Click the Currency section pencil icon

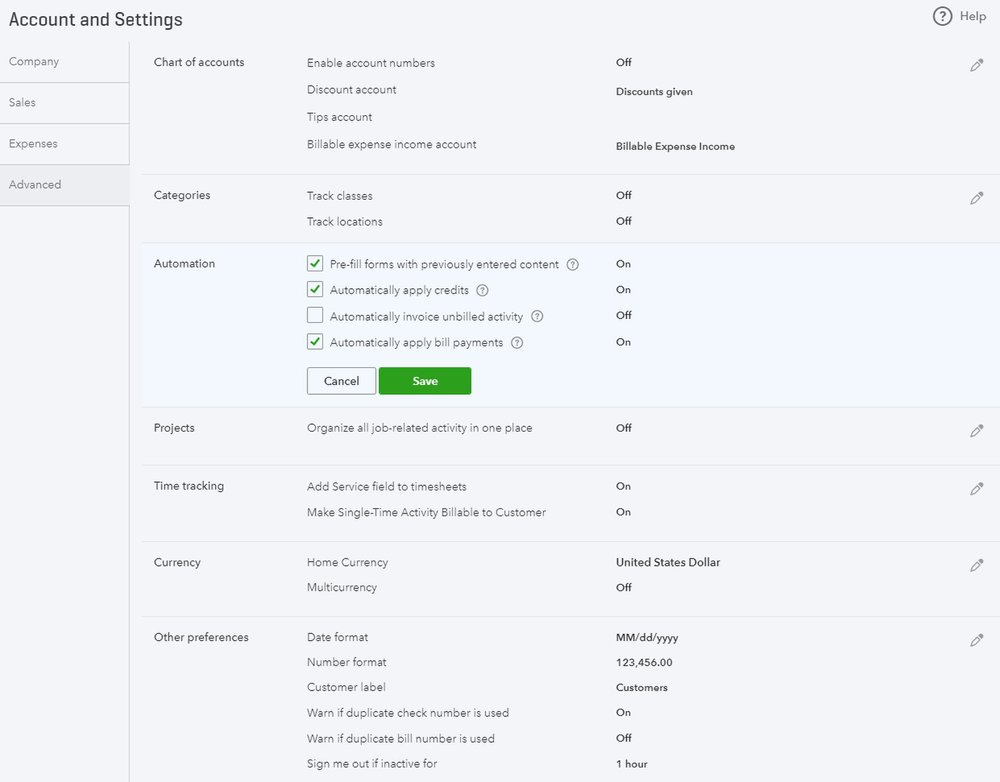click(976, 565)
